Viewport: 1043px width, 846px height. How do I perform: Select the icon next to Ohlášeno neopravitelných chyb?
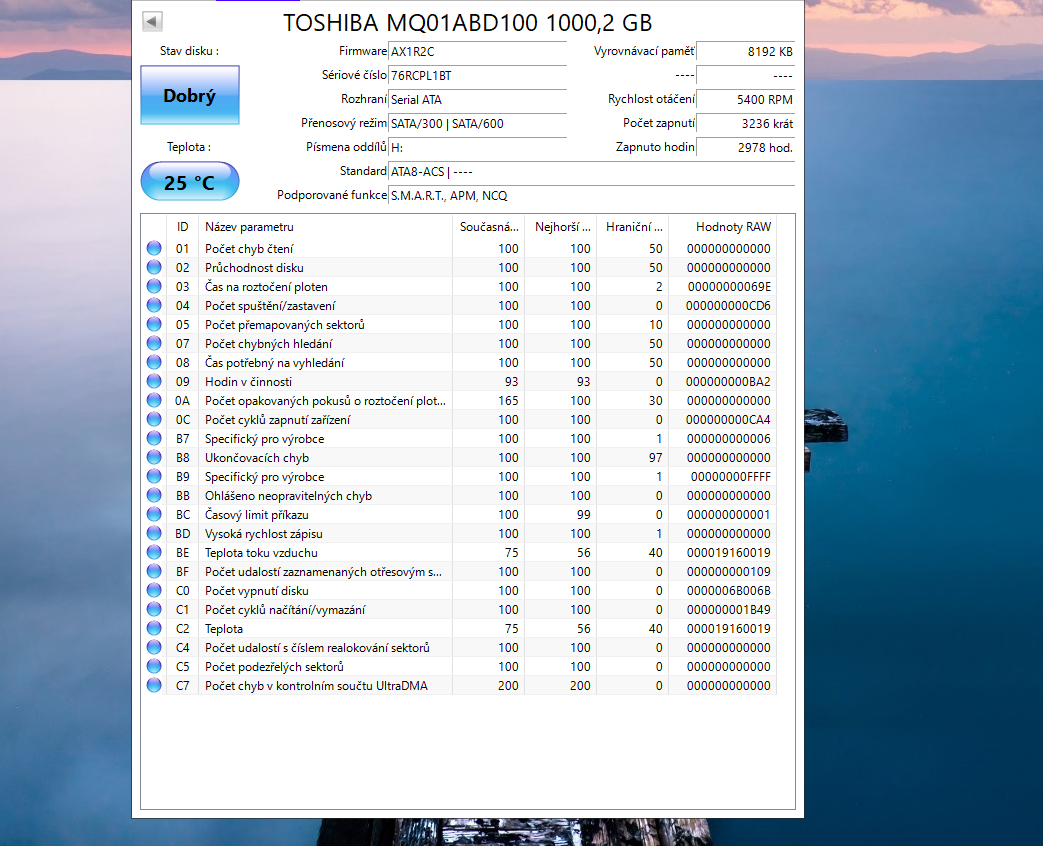tap(153, 495)
